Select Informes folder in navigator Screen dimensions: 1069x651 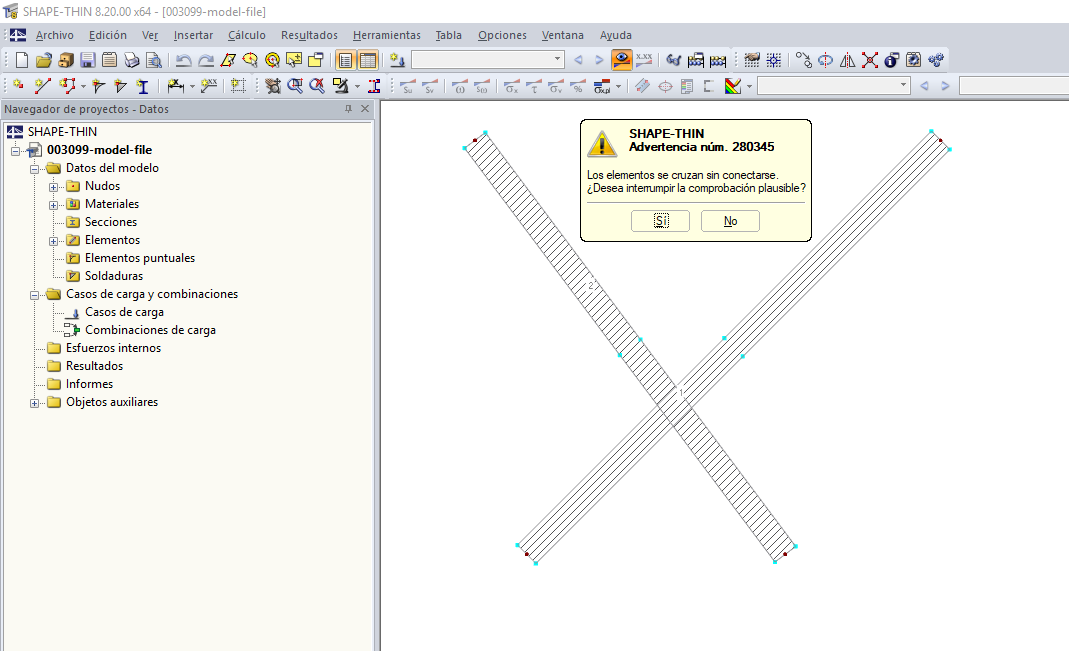coord(89,384)
